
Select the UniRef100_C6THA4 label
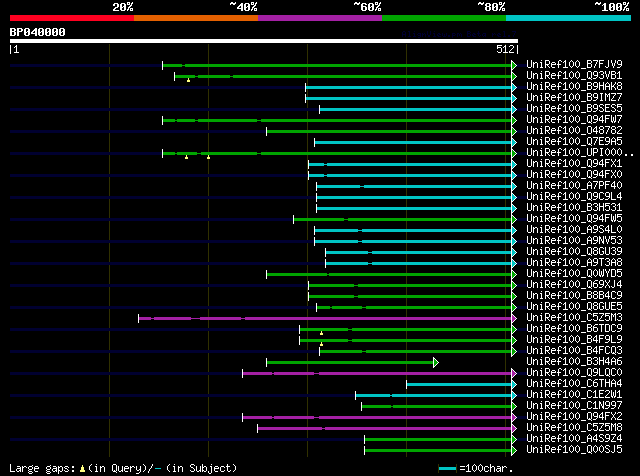[574, 384]
